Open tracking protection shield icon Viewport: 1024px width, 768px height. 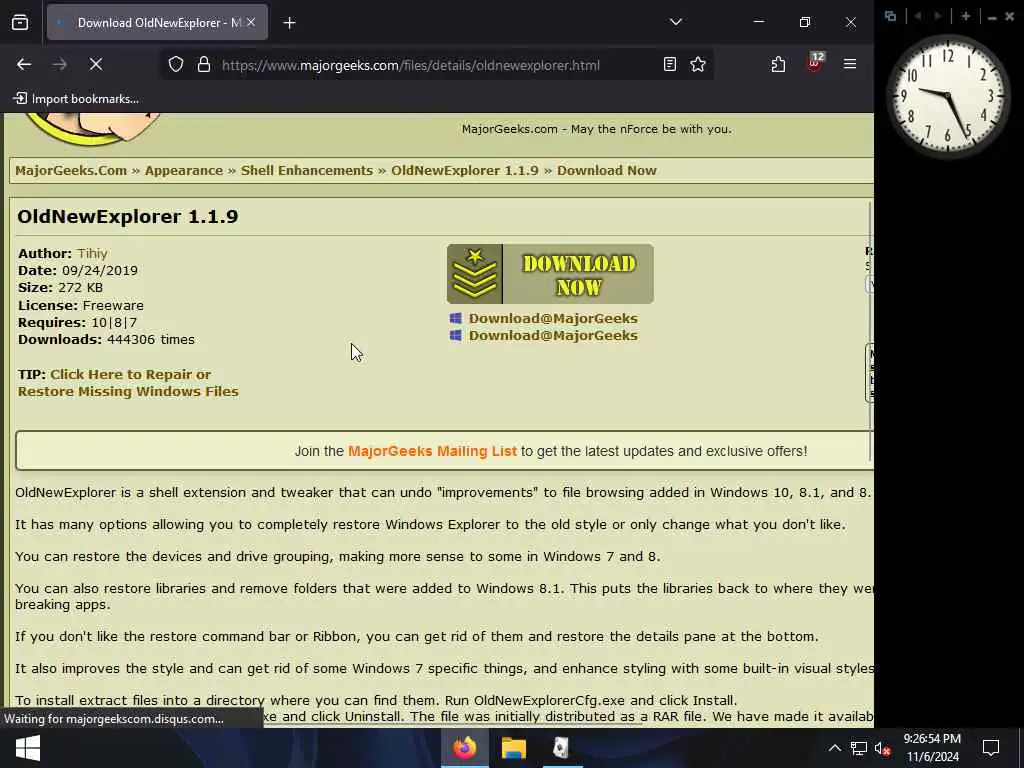click(x=176, y=65)
